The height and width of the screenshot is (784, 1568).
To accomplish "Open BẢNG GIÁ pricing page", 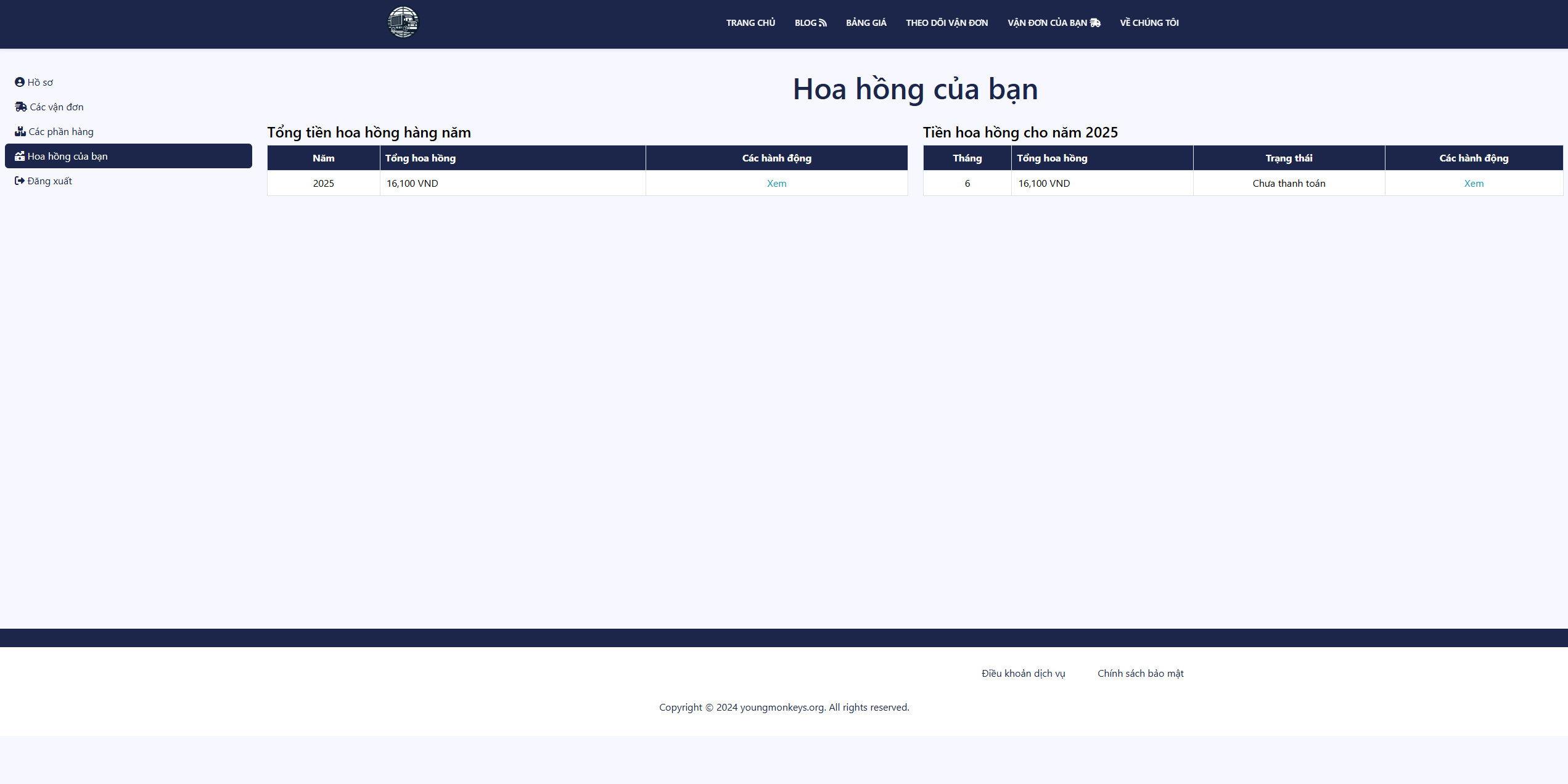I will [866, 23].
